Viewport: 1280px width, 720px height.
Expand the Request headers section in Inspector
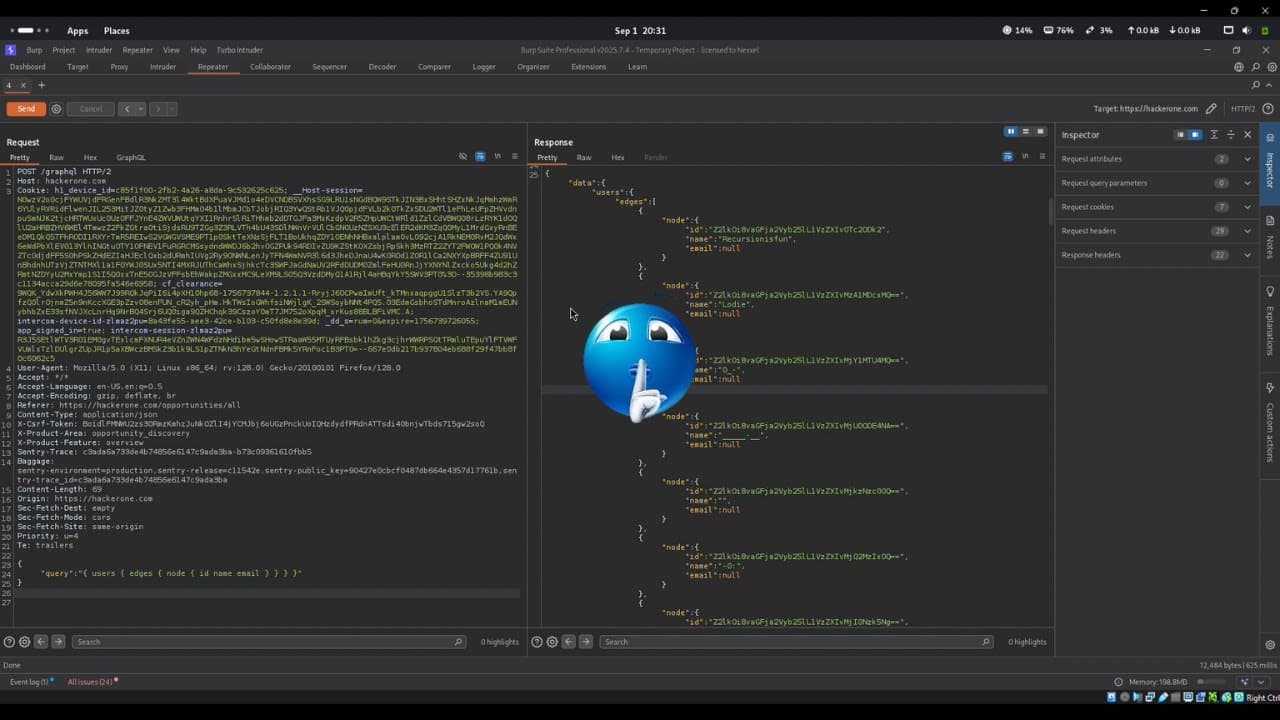click(x=1150, y=231)
